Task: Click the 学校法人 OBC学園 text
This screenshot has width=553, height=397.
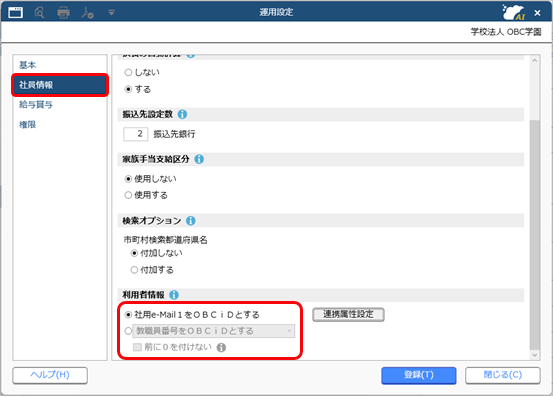Action: coord(506,32)
